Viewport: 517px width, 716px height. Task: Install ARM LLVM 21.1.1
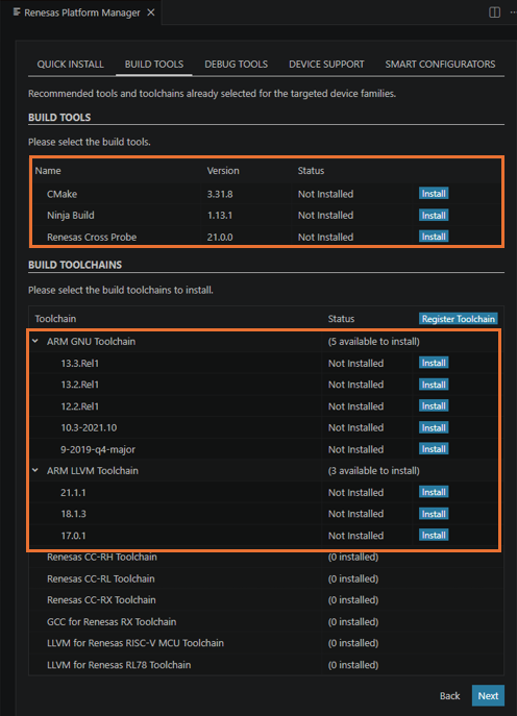tap(433, 492)
